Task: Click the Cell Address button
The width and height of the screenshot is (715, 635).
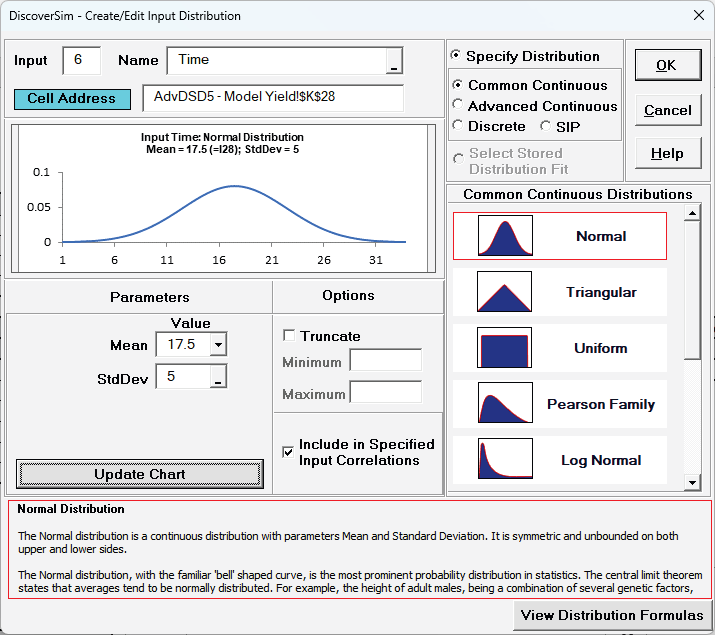Action: click(72, 99)
